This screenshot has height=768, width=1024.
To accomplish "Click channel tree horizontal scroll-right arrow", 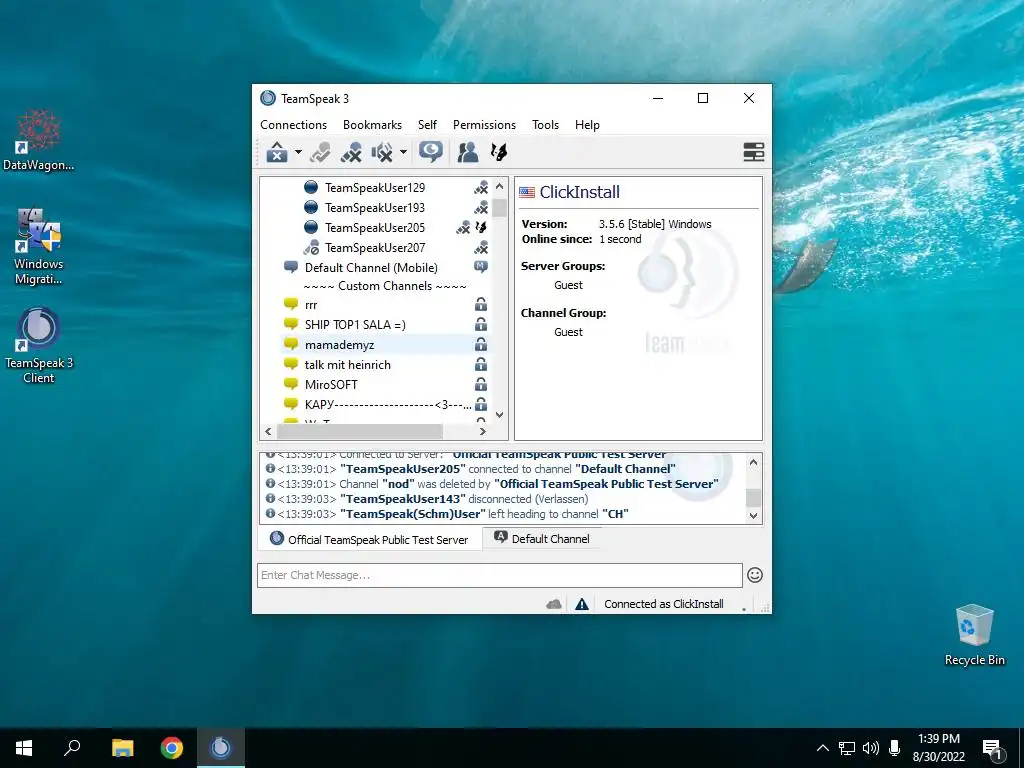I will click(x=483, y=432).
